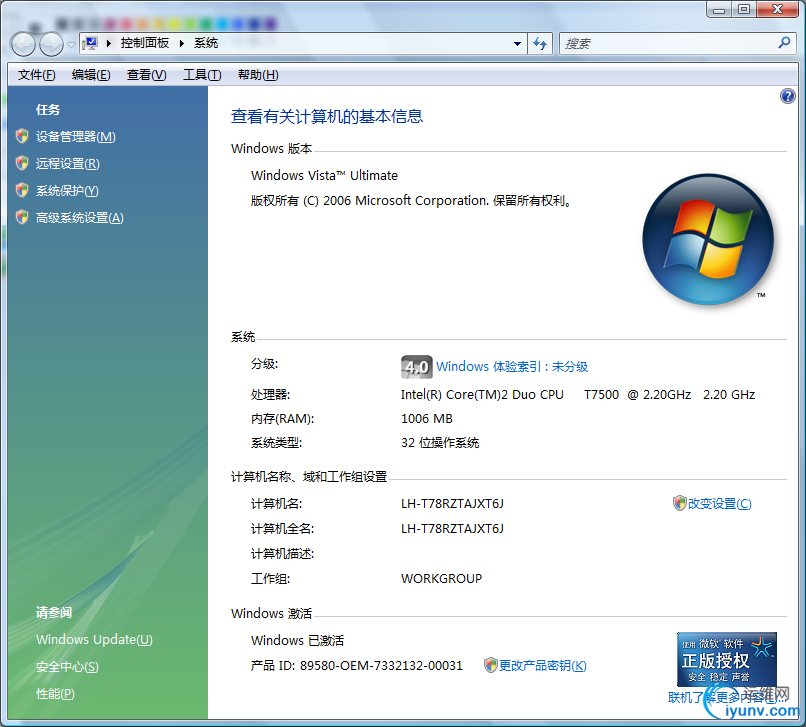Image resolution: width=806 pixels, height=727 pixels.
Task: Focus the 搜索 search field
Action: 668,44
